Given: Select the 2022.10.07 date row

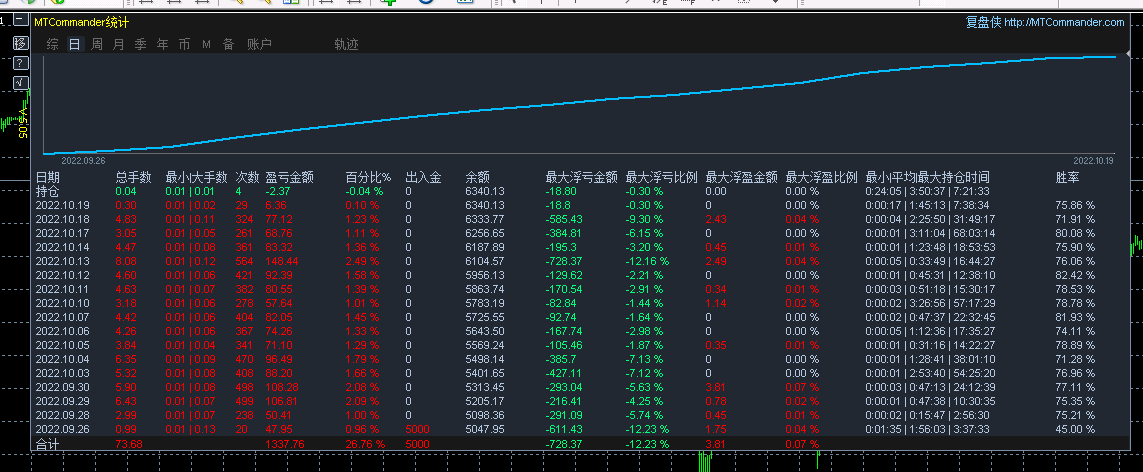Looking at the screenshot, I should pos(62,317).
